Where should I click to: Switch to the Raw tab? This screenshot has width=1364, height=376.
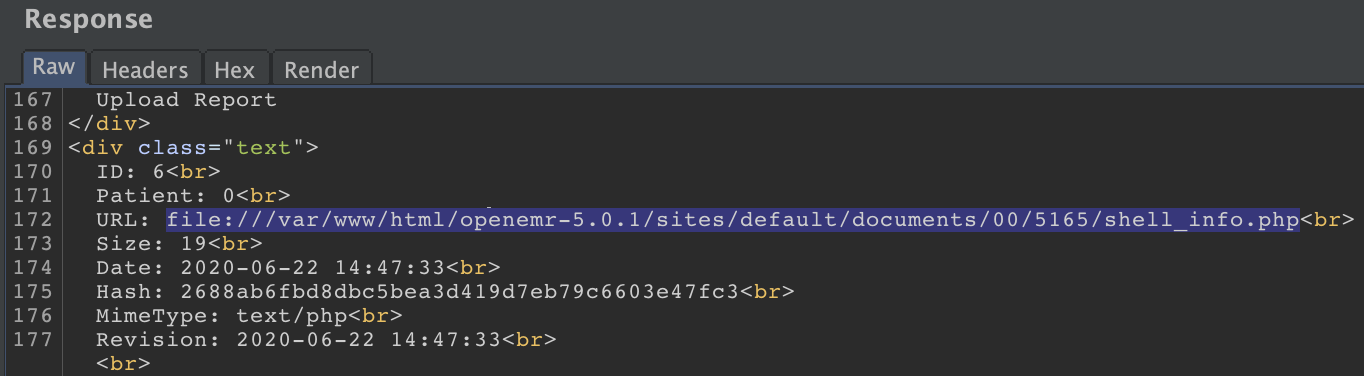(53, 68)
